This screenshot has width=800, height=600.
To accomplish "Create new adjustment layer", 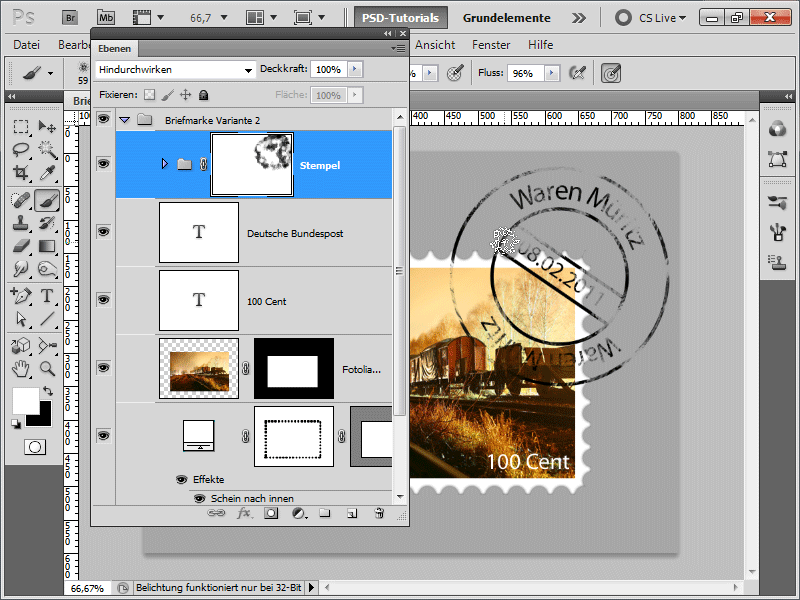I will pos(299,513).
